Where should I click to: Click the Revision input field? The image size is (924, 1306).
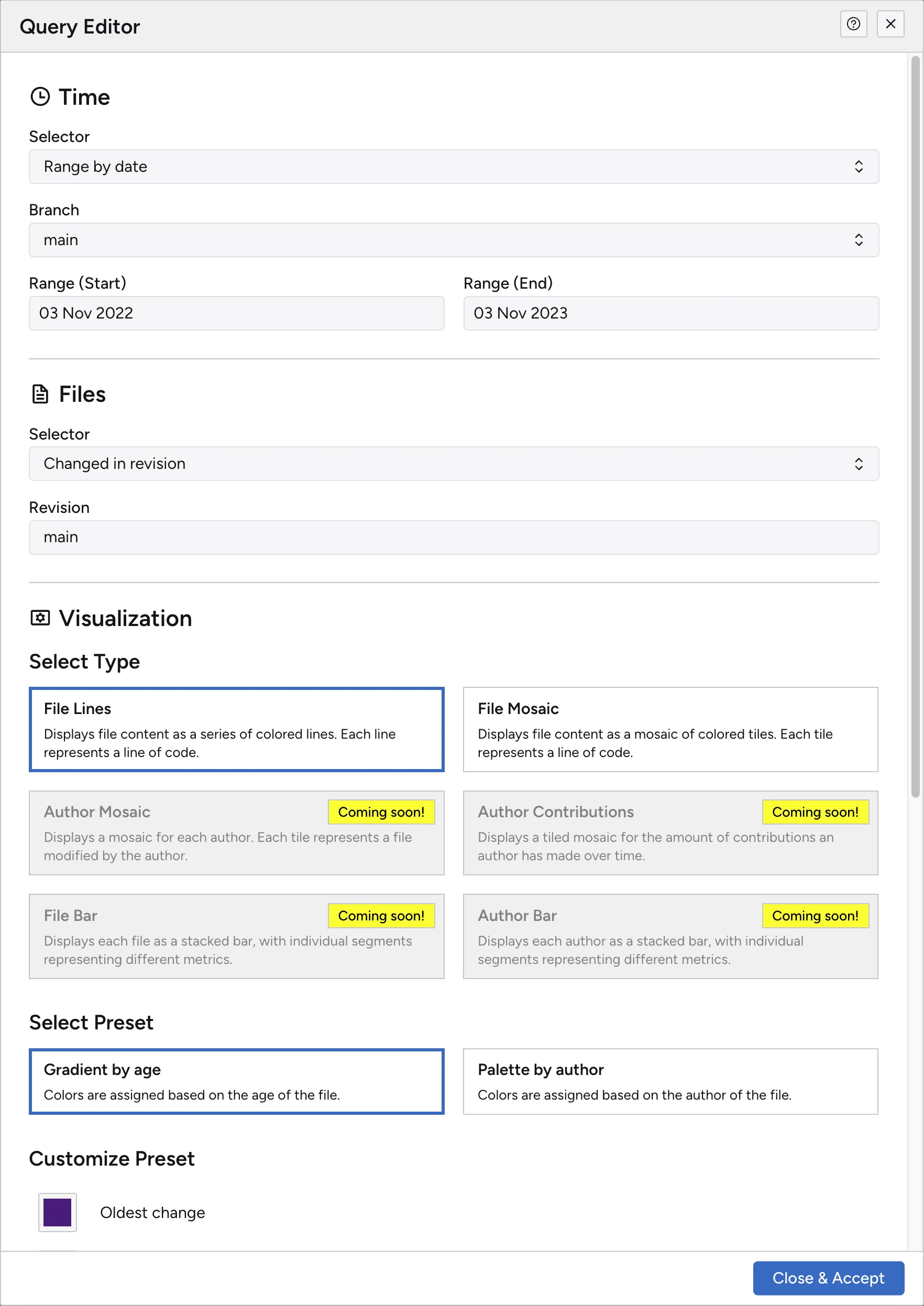[454, 537]
